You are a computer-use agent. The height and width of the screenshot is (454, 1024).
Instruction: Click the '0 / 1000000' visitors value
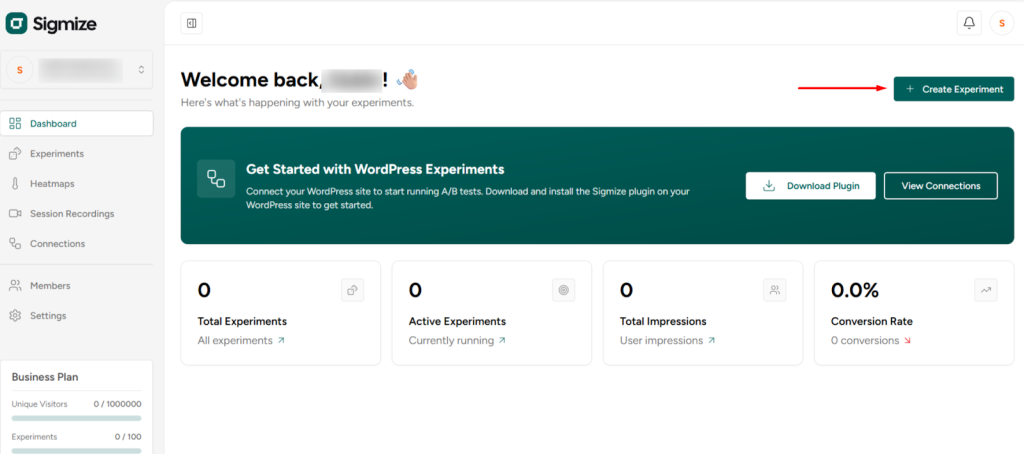tap(118, 404)
